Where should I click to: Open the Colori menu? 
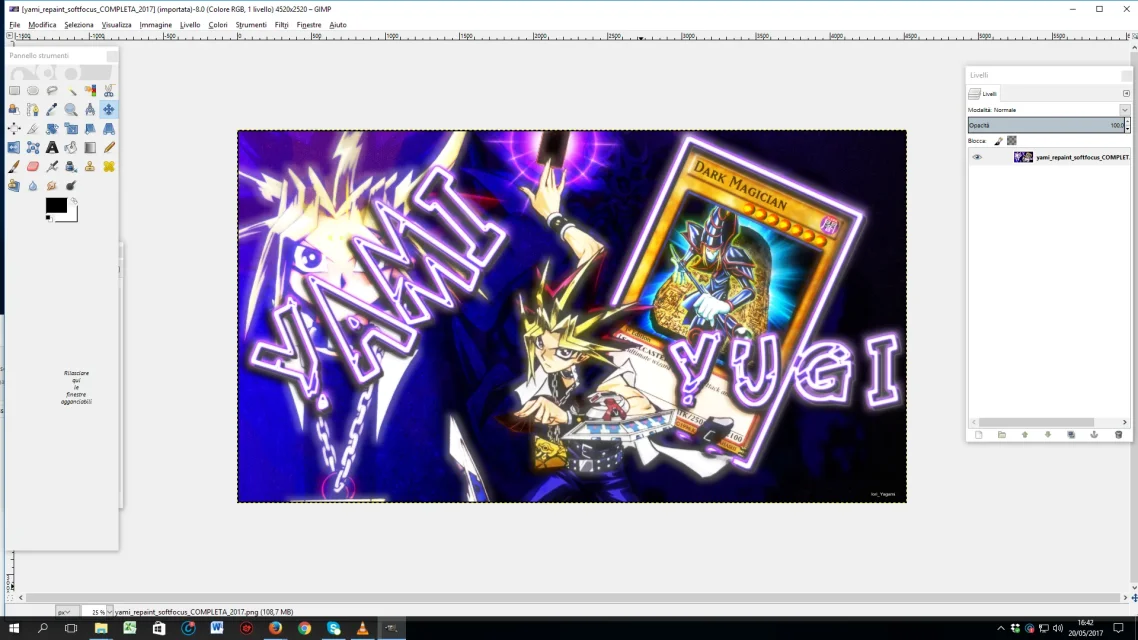point(218,25)
